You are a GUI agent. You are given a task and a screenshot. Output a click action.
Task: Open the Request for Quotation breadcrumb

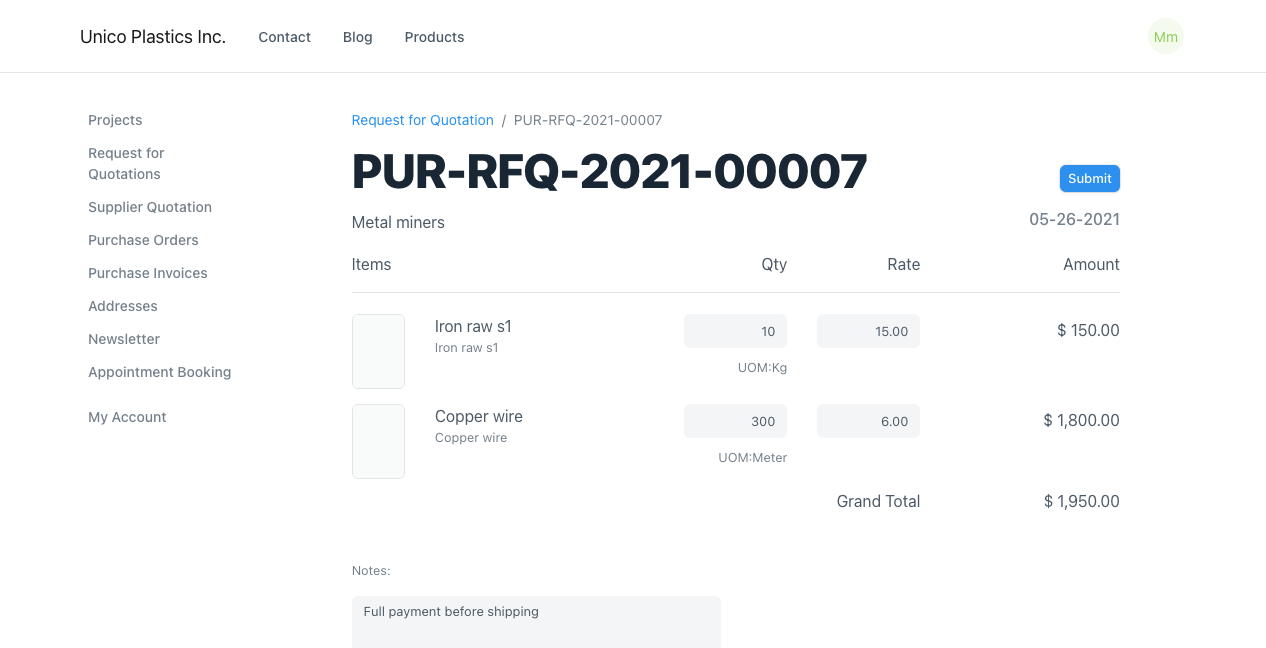point(422,120)
